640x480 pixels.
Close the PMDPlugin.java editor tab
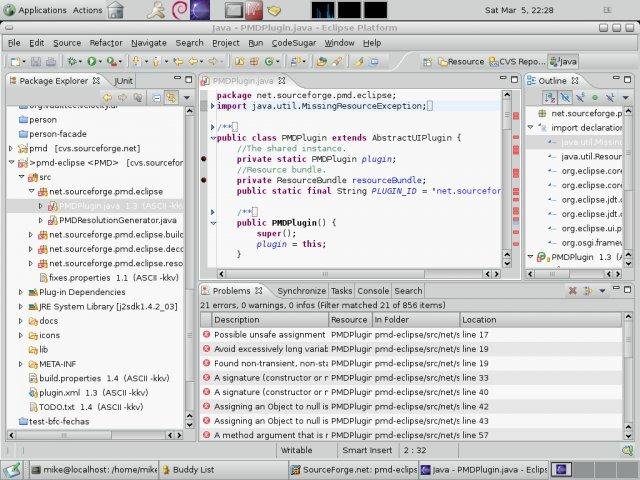click(282, 80)
